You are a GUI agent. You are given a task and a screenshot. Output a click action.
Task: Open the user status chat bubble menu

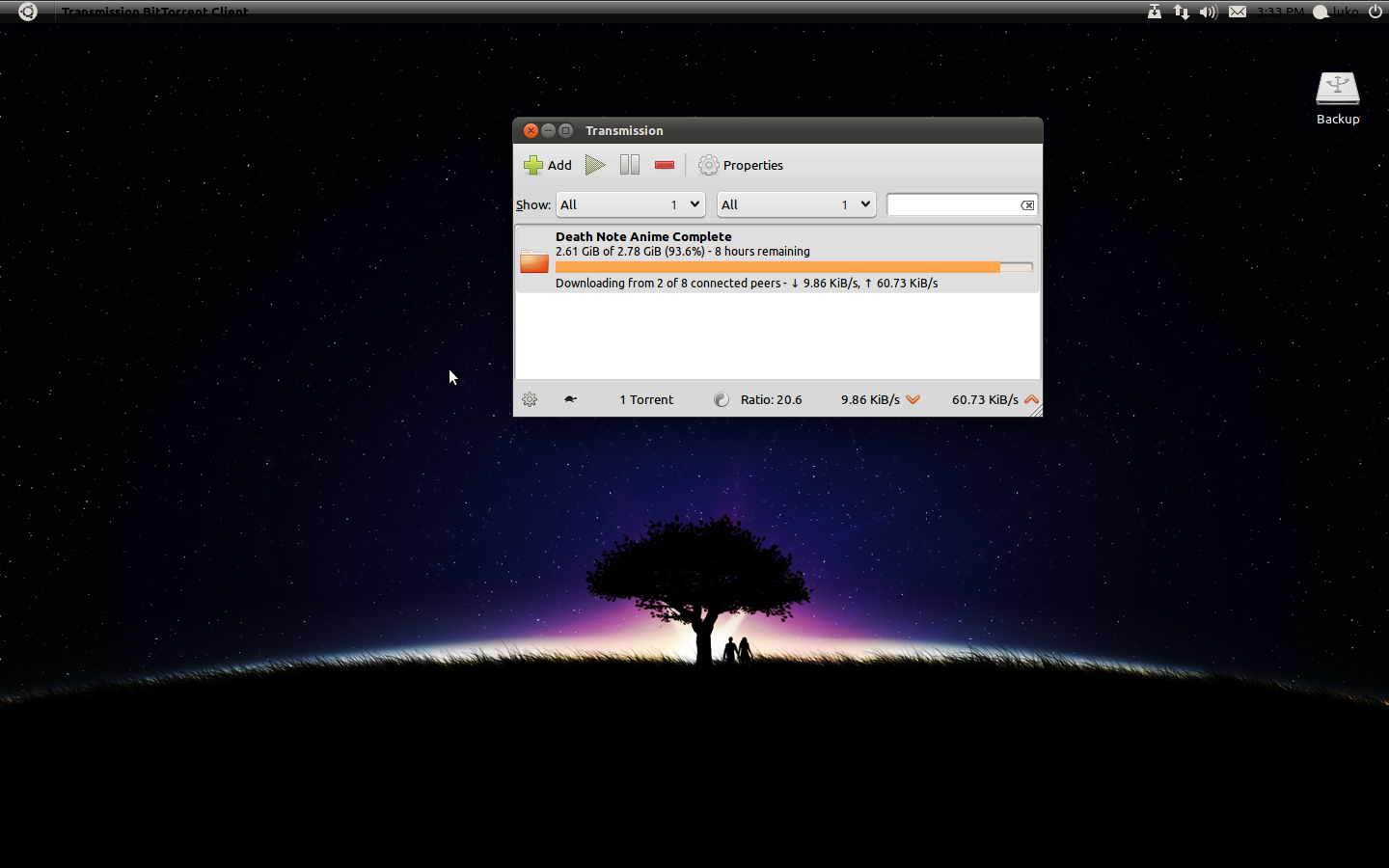click(x=1336, y=12)
